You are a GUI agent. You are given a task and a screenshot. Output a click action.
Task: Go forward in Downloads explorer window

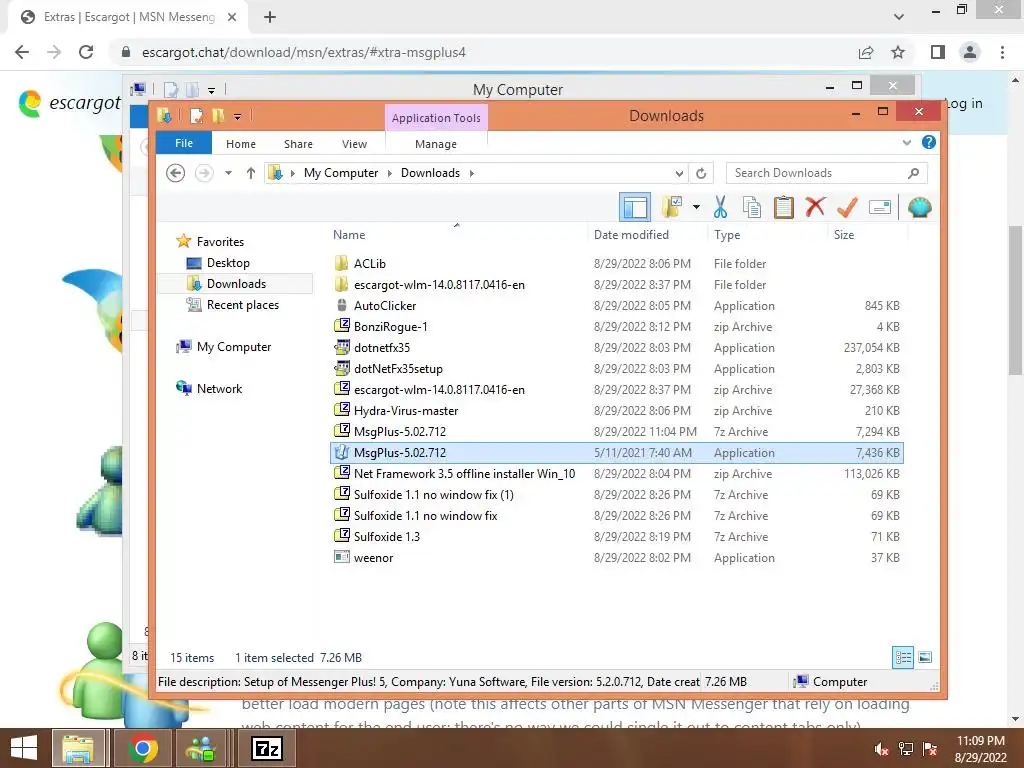pos(204,173)
